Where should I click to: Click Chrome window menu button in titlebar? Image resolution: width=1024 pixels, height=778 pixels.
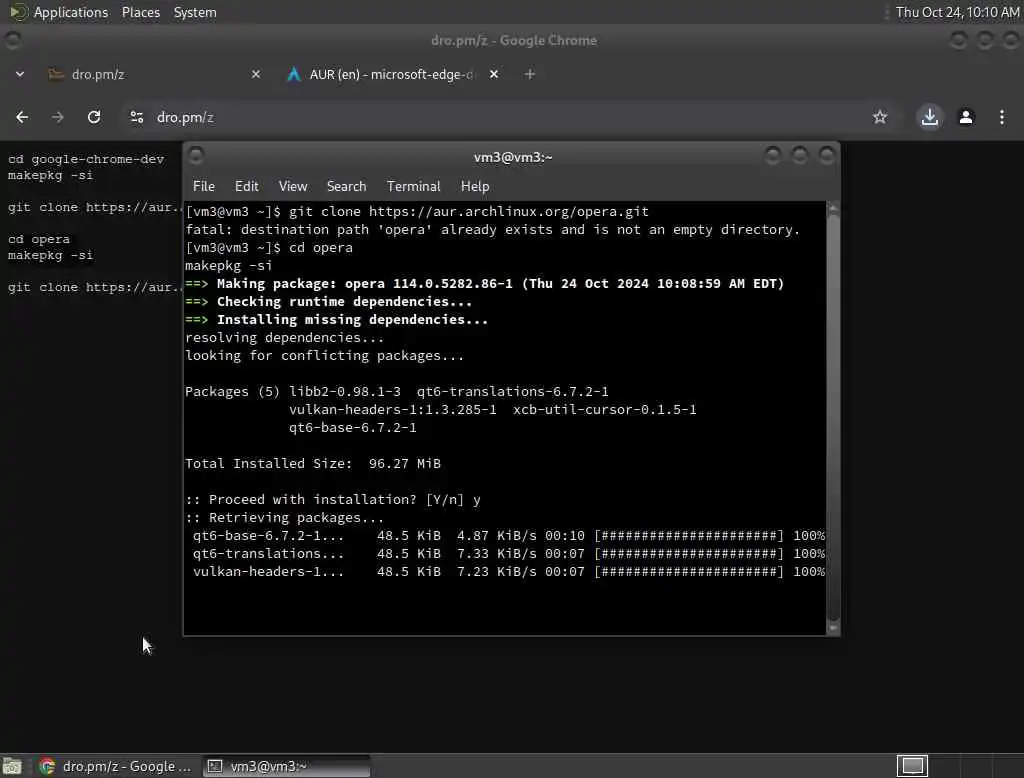pos(13,41)
